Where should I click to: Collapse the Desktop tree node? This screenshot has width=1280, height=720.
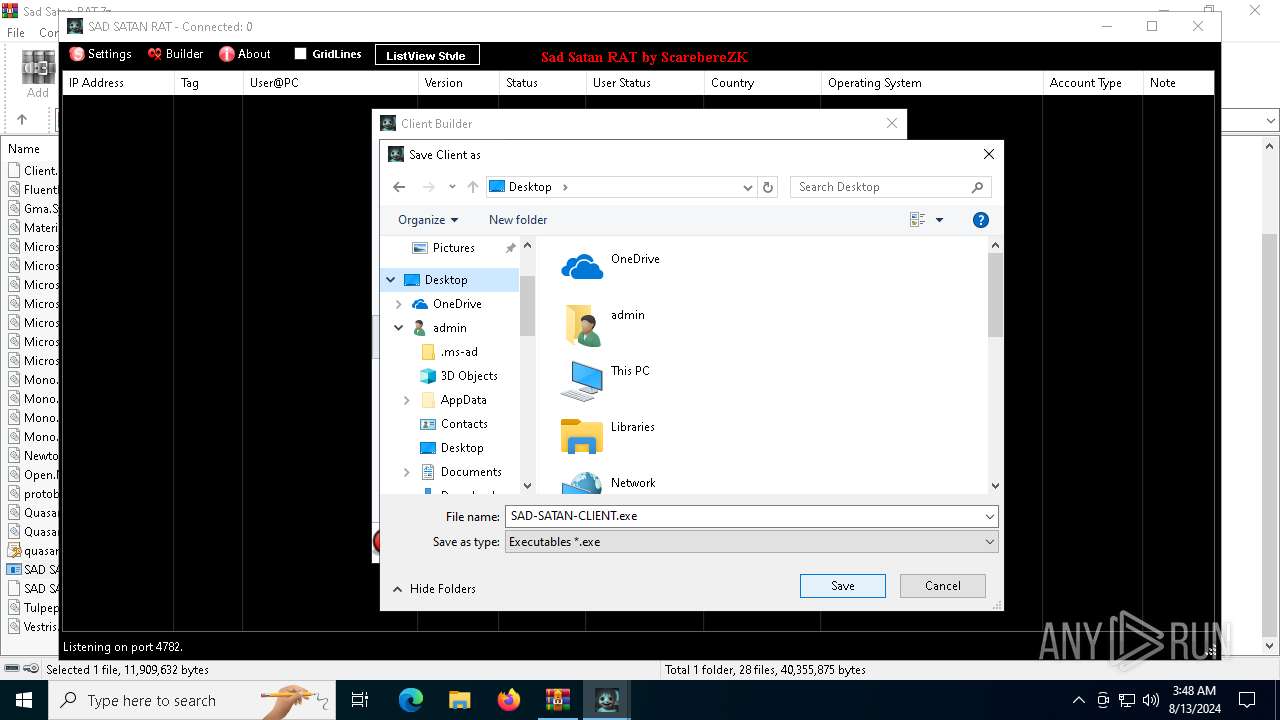[391, 280]
